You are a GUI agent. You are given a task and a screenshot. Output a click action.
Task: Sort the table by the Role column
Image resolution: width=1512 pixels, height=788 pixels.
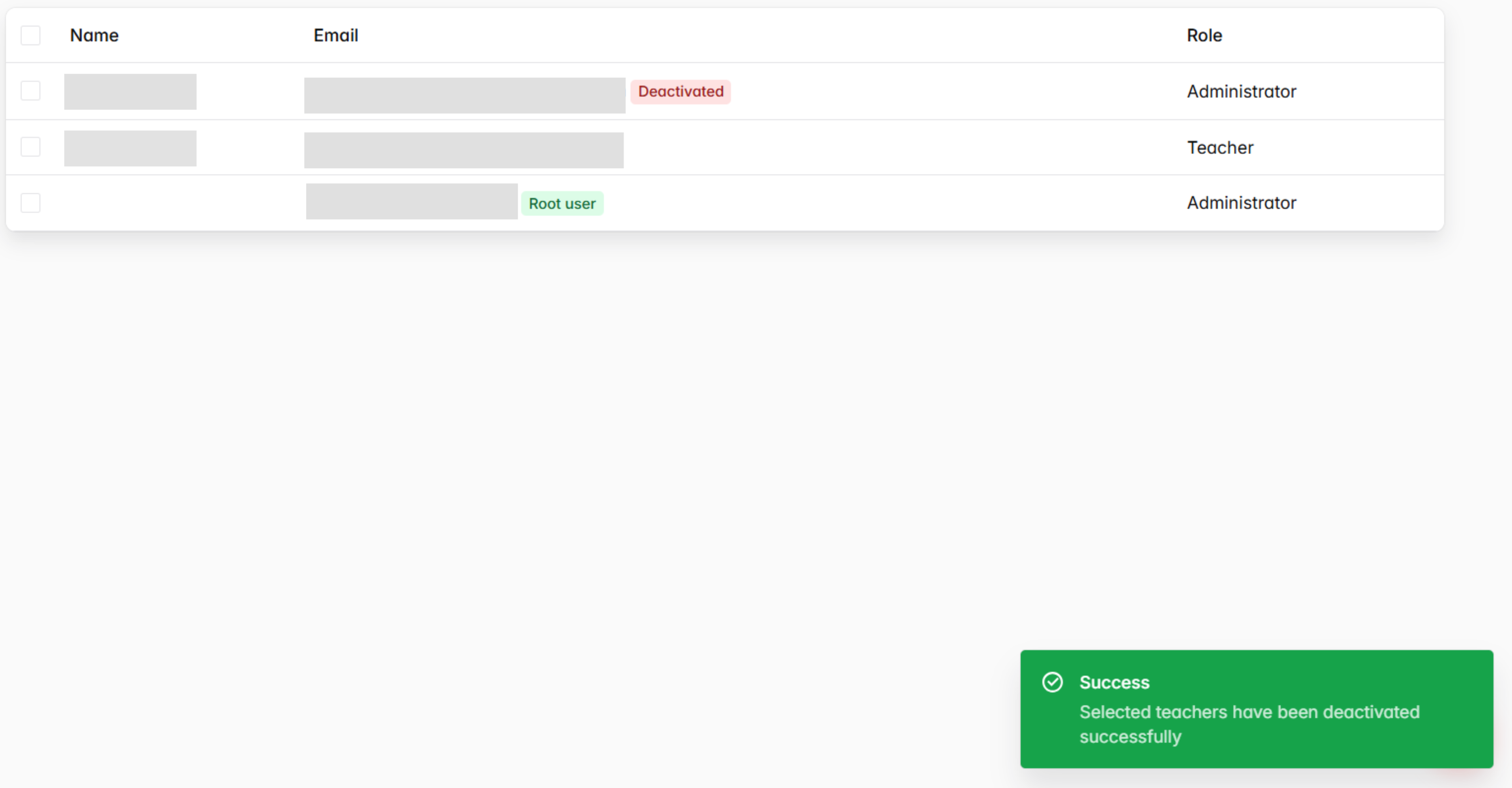click(1204, 35)
